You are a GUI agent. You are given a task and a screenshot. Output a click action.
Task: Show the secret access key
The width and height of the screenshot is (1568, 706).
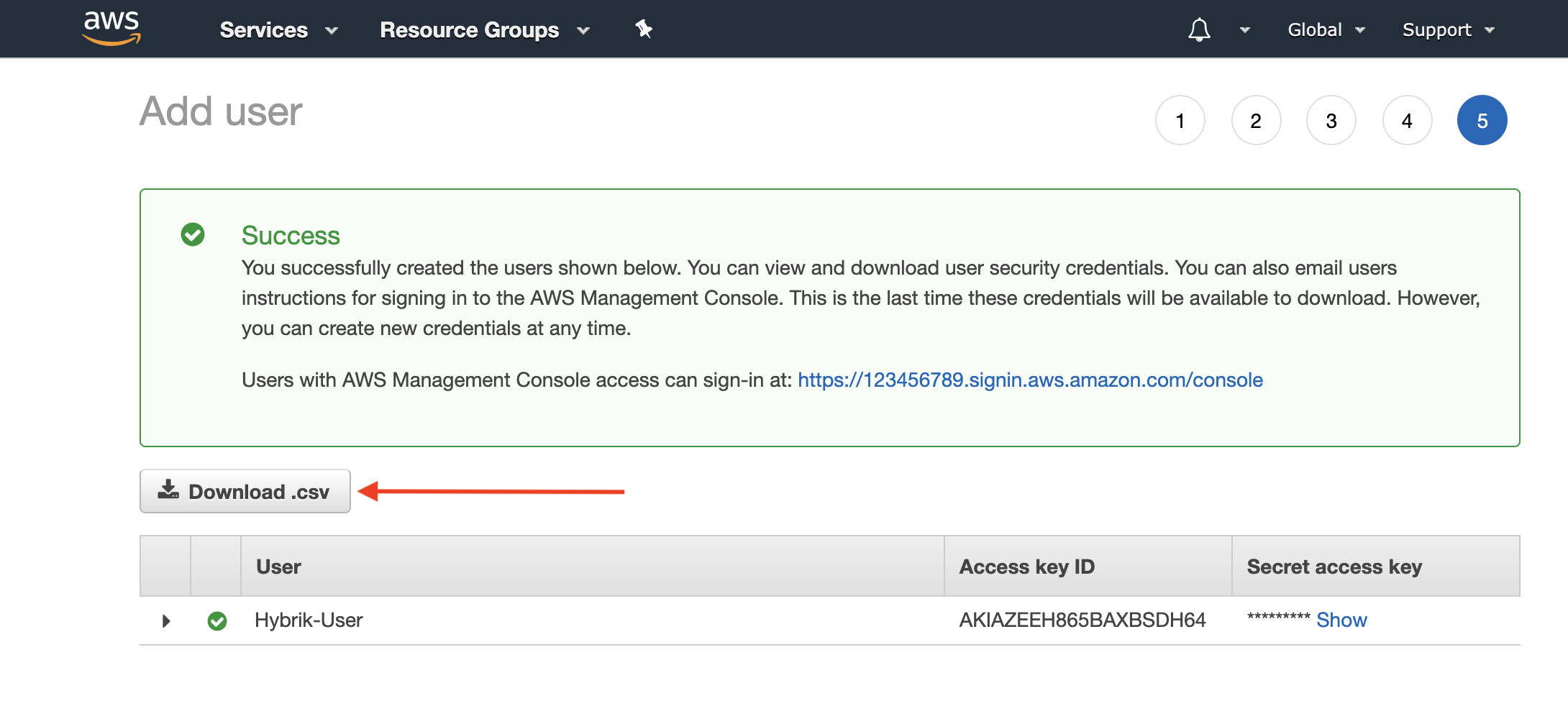coord(1341,620)
